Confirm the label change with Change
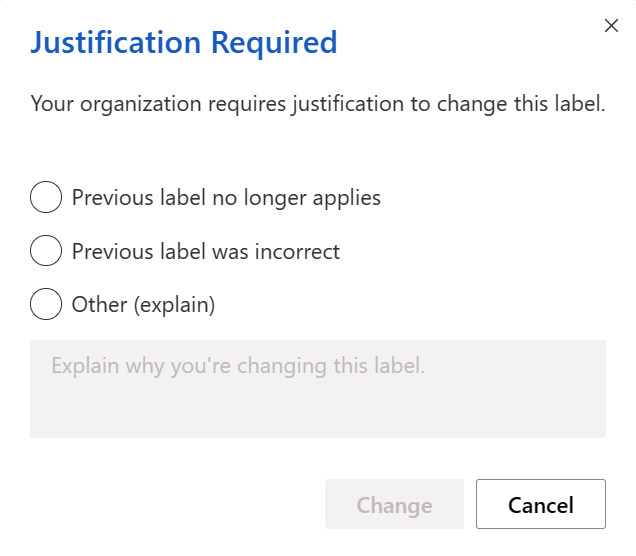Image resolution: width=636 pixels, height=556 pixels. 394,505
